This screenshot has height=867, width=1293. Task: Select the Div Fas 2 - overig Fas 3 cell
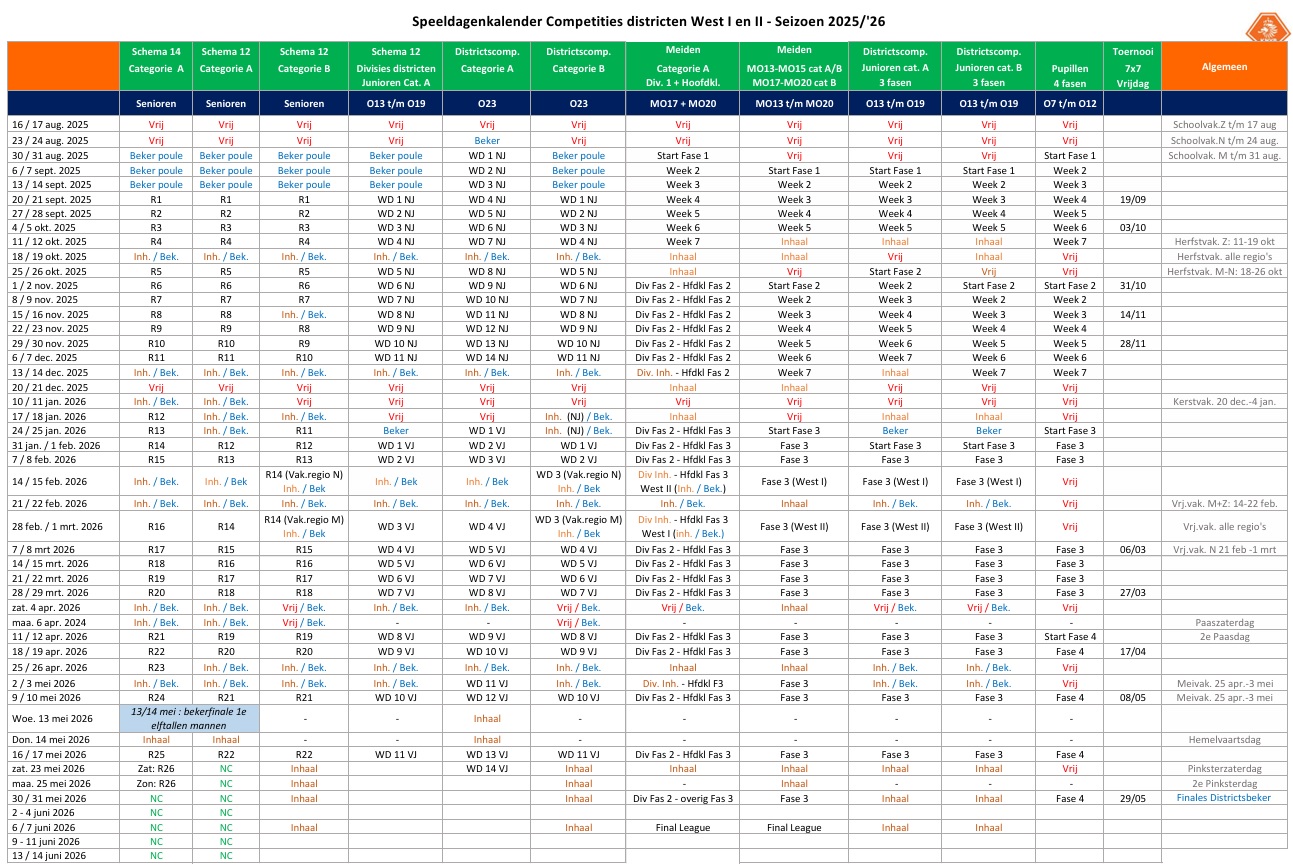click(x=683, y=798)
